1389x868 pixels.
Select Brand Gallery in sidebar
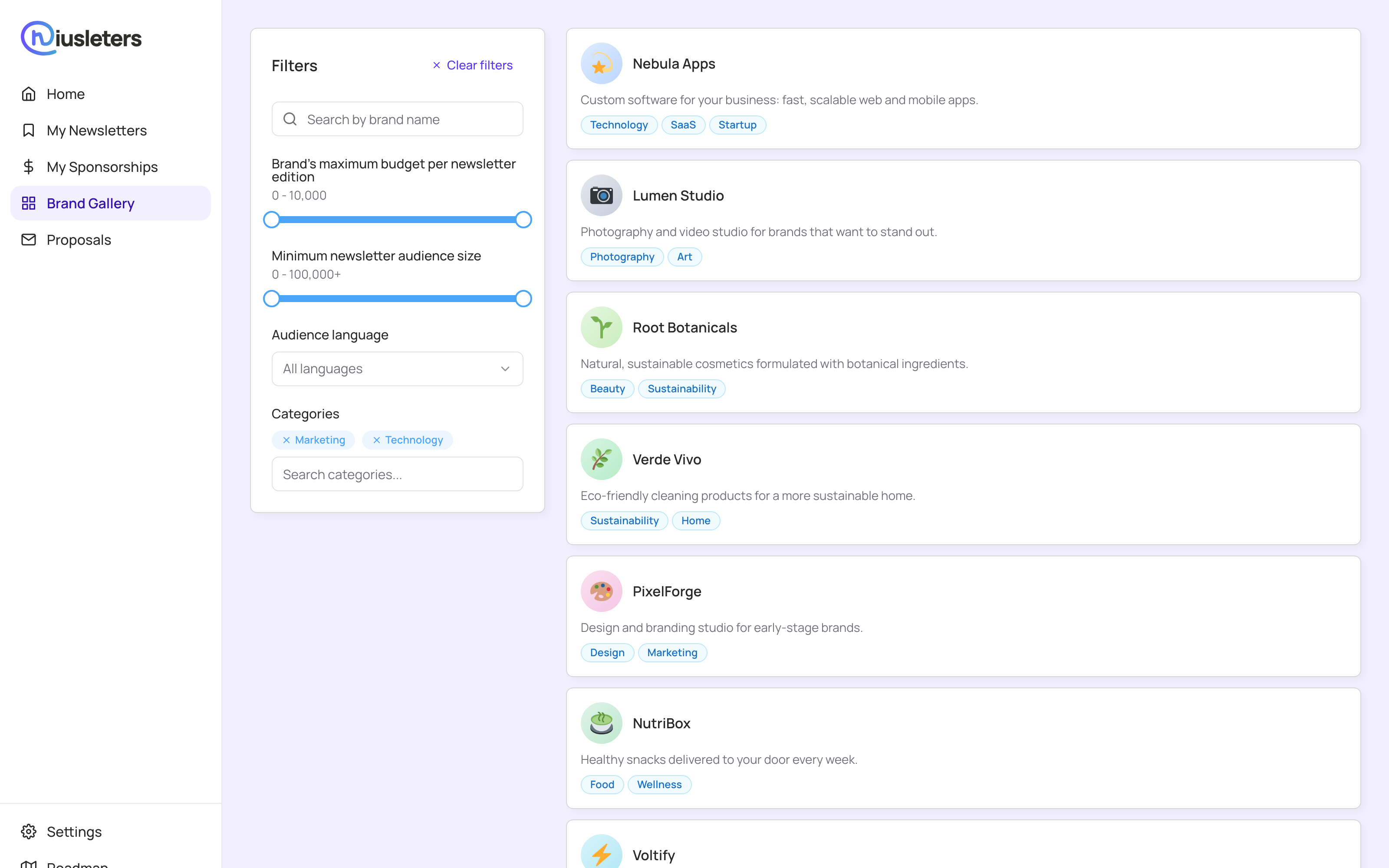110,203
